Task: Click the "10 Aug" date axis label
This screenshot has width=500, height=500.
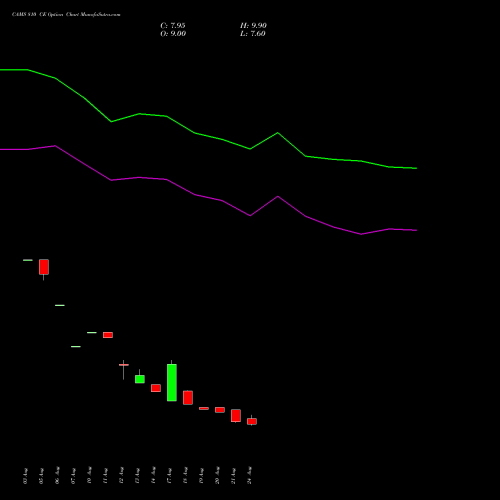Action: [89, 476]
